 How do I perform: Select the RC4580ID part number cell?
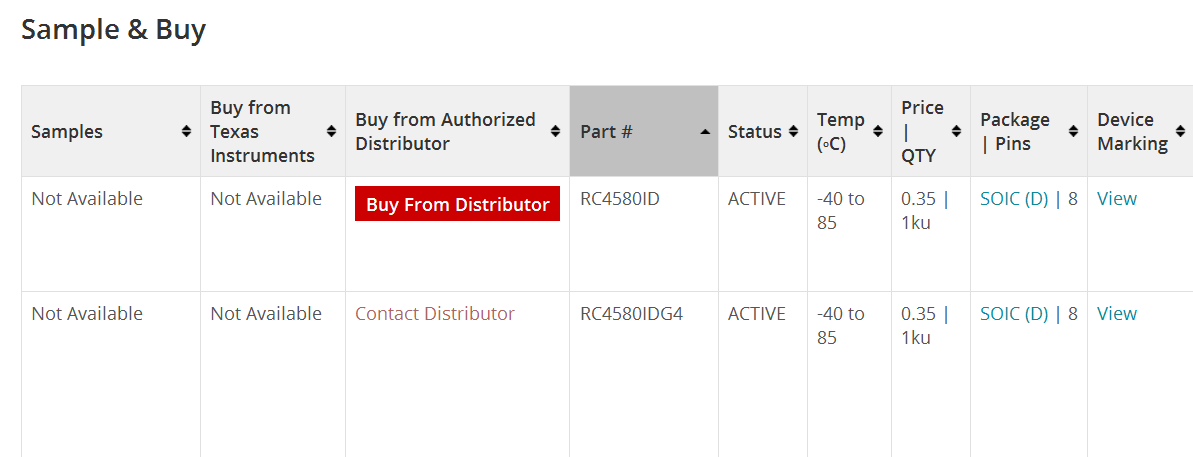coord(619,199)
